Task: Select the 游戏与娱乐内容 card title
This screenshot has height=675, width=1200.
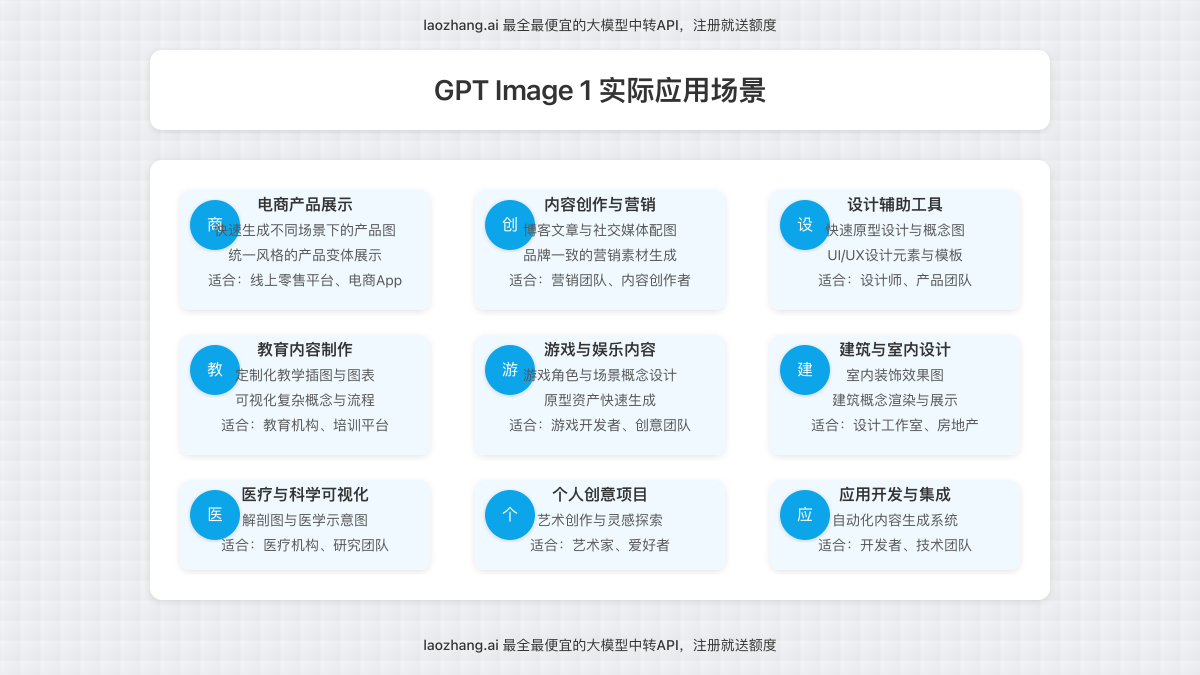Action: (600, 350)
